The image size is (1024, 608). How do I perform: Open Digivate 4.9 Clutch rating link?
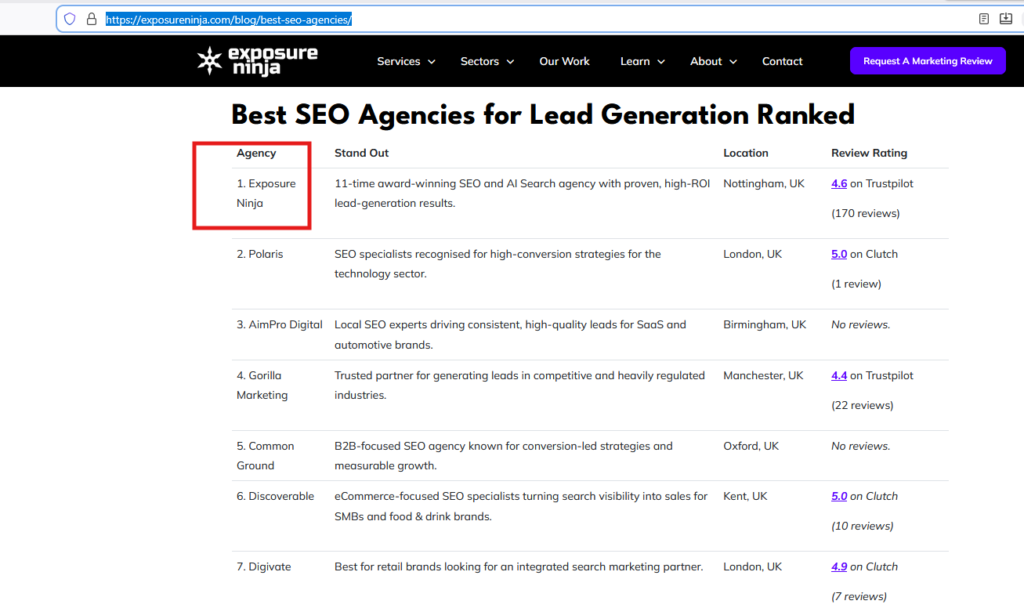(839, 567)
